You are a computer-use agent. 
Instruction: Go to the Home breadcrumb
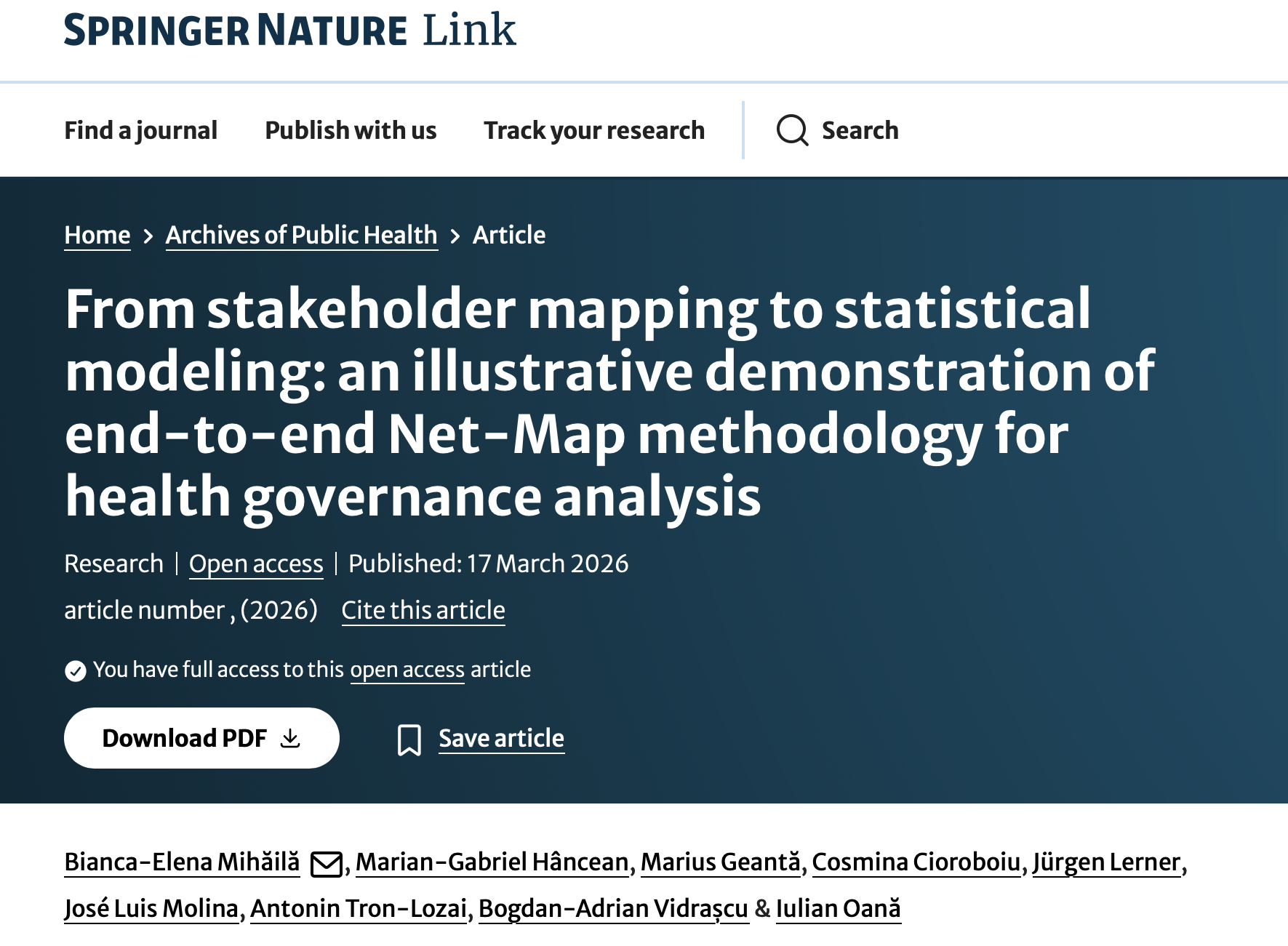coord(97,236)
